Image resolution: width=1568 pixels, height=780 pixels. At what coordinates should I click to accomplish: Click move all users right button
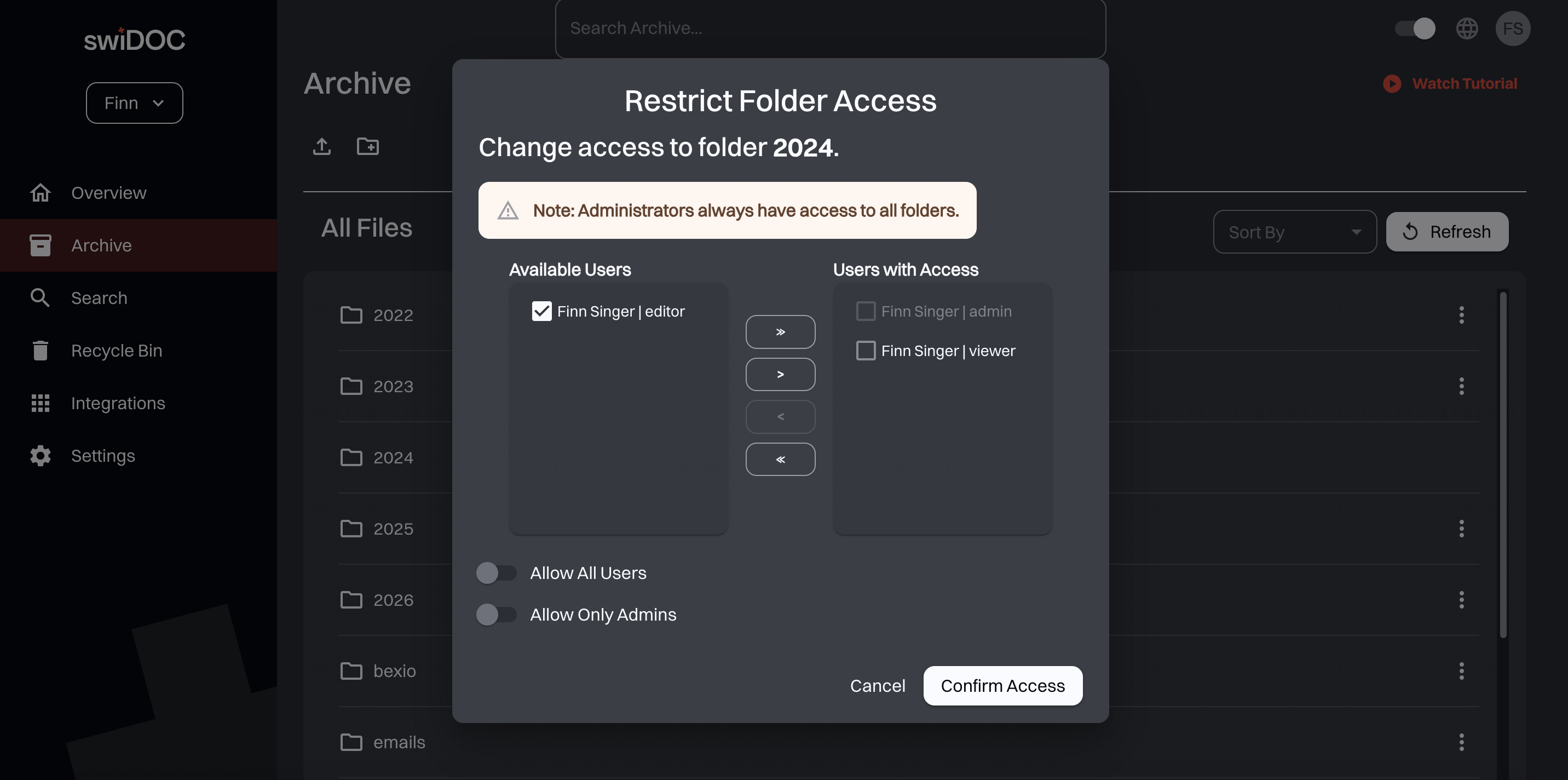click(780, 332)
